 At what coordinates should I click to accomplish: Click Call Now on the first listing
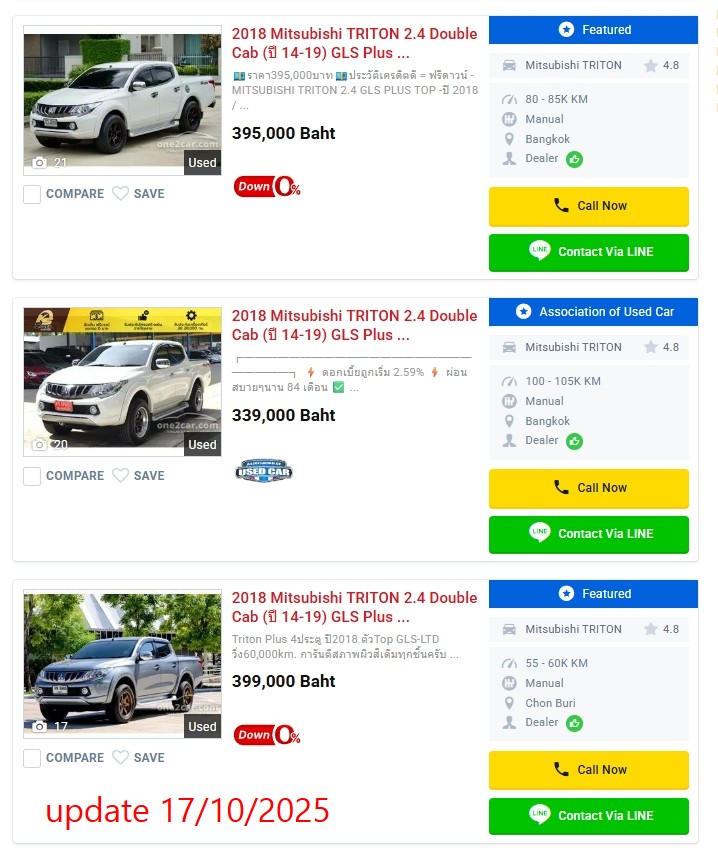(x=588, y=206)
